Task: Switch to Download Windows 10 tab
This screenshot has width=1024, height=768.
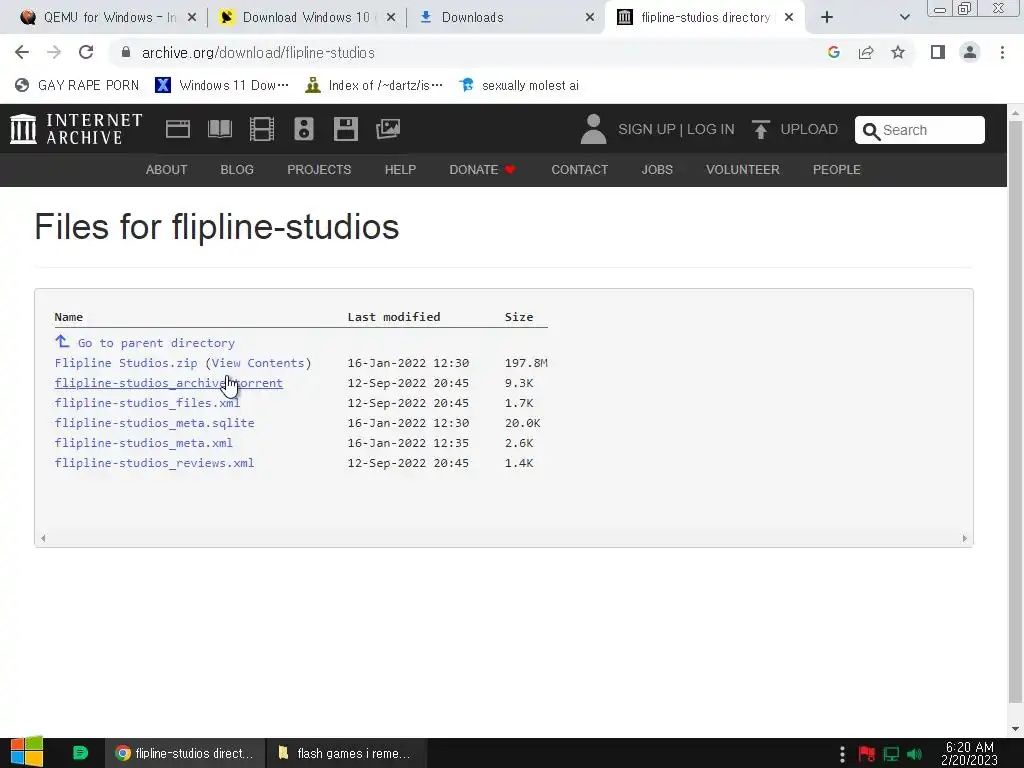Action: coord(305,18)
